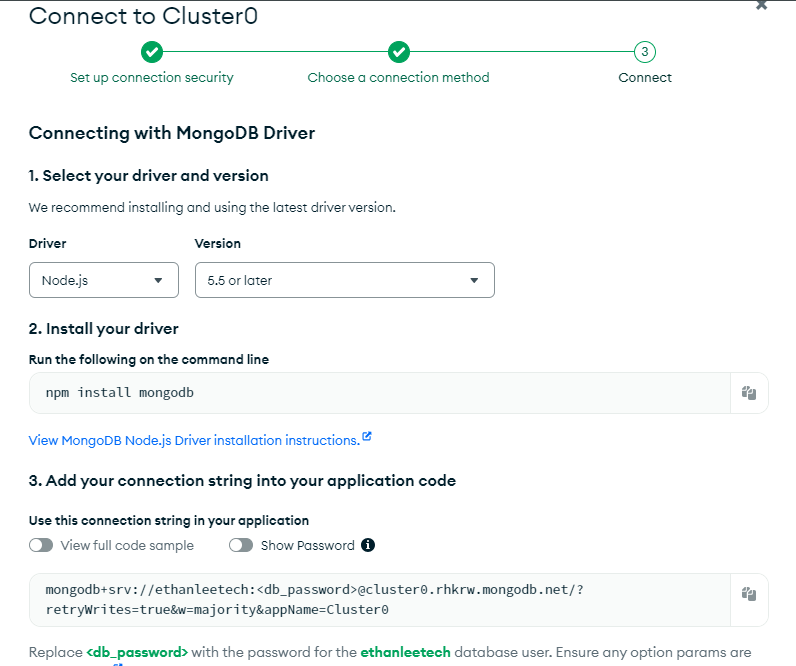The width and height of the screenshot is (796, 666).
Task: Close the Connect to Cluster0 dialog
Action: [762, 5]
